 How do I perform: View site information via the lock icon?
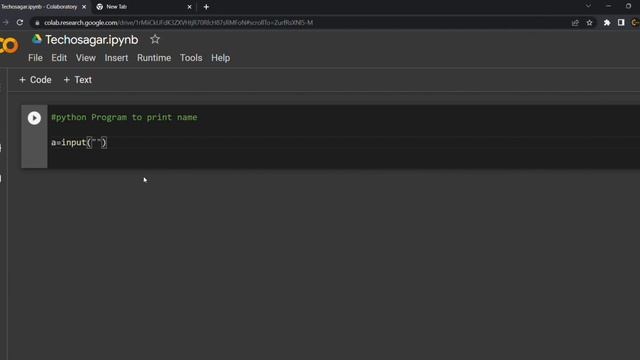(x=37, y=23)
